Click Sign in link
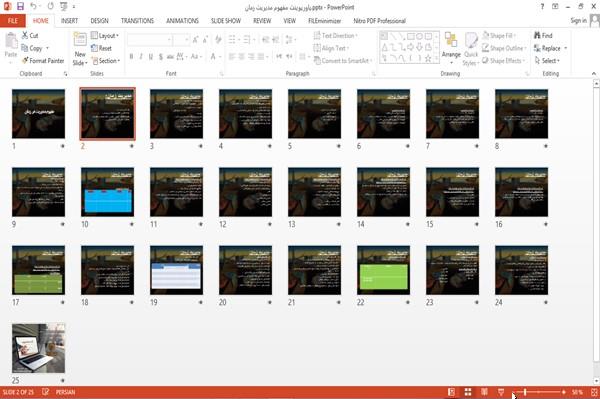Viewport: 600px width, 399px height. tap(578, 21)
